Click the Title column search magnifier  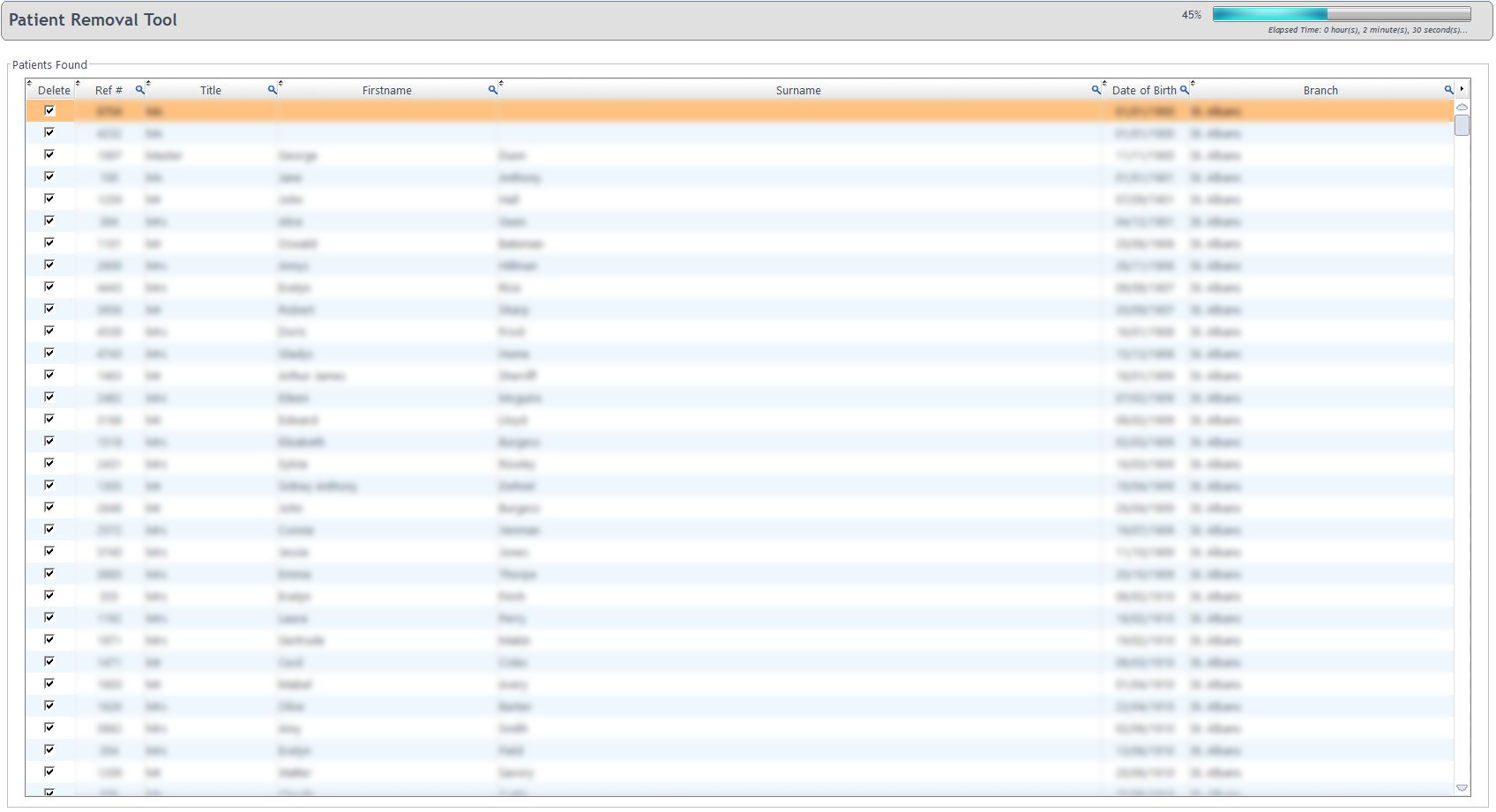point(272,90)
